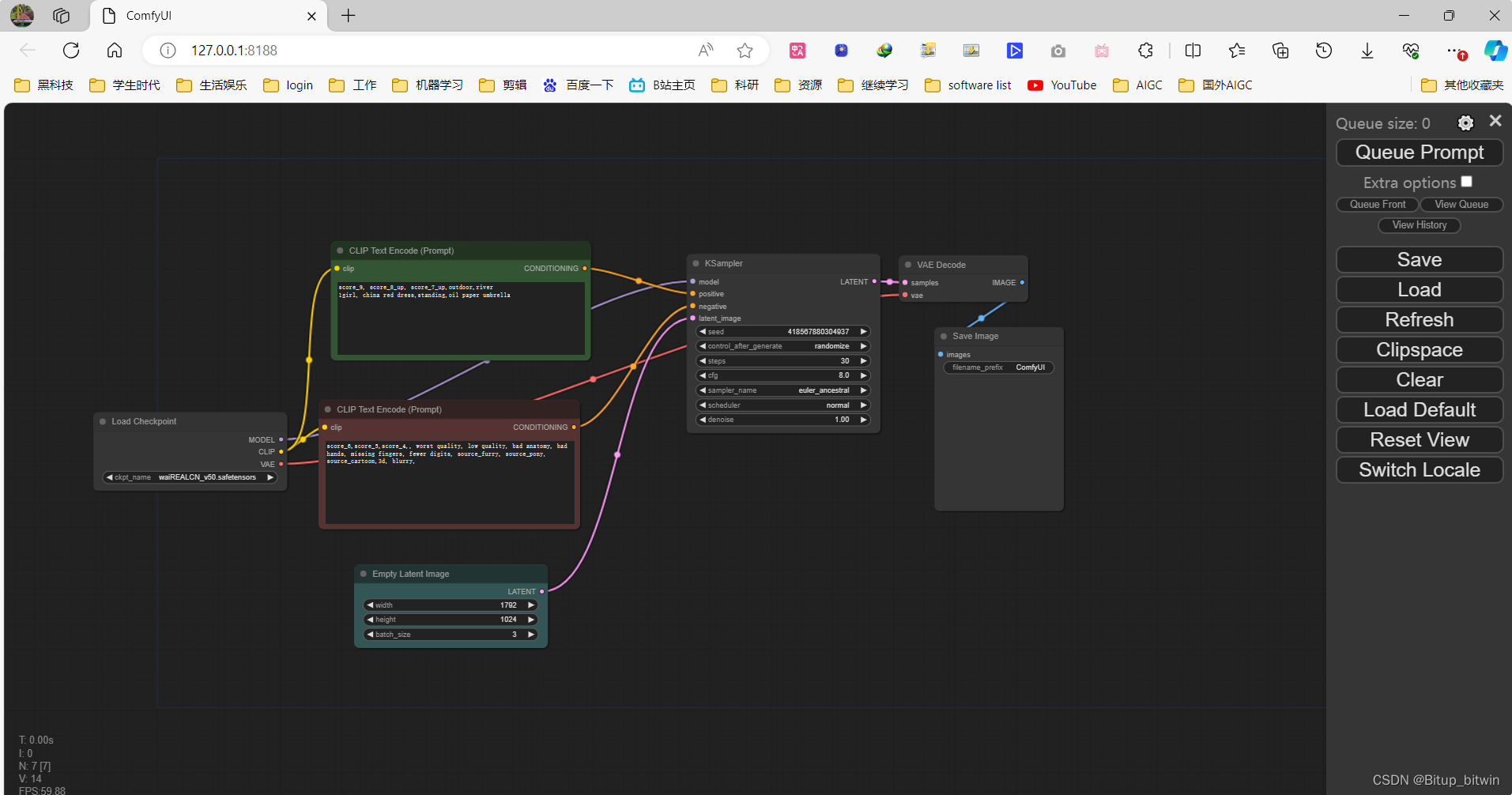
Task: Close the ComfyUI browser tab
Action: pos(311,16)
